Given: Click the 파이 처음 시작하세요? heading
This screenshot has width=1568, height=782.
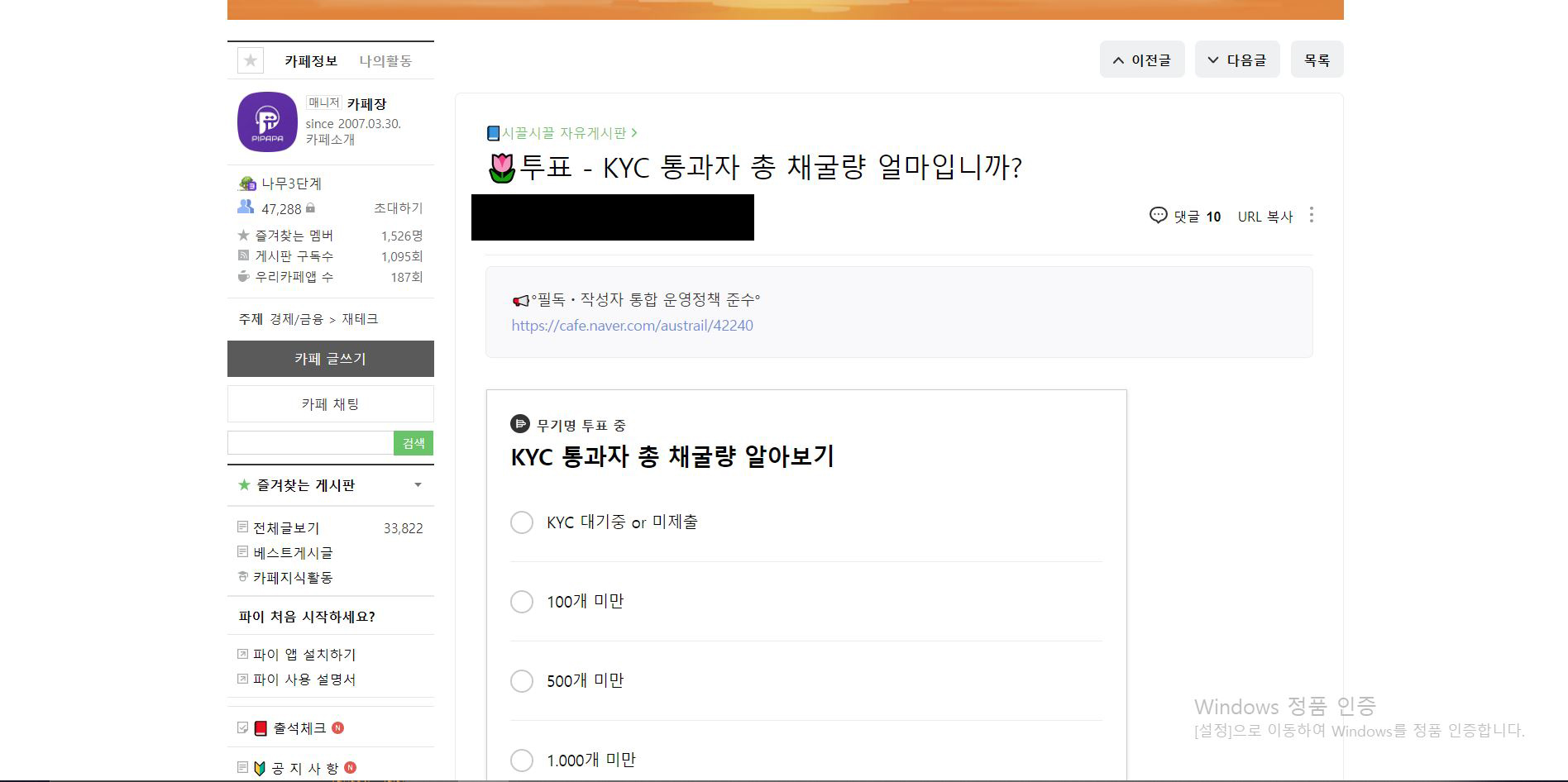Looking at the screenshot, I should [x=307, y=617].
